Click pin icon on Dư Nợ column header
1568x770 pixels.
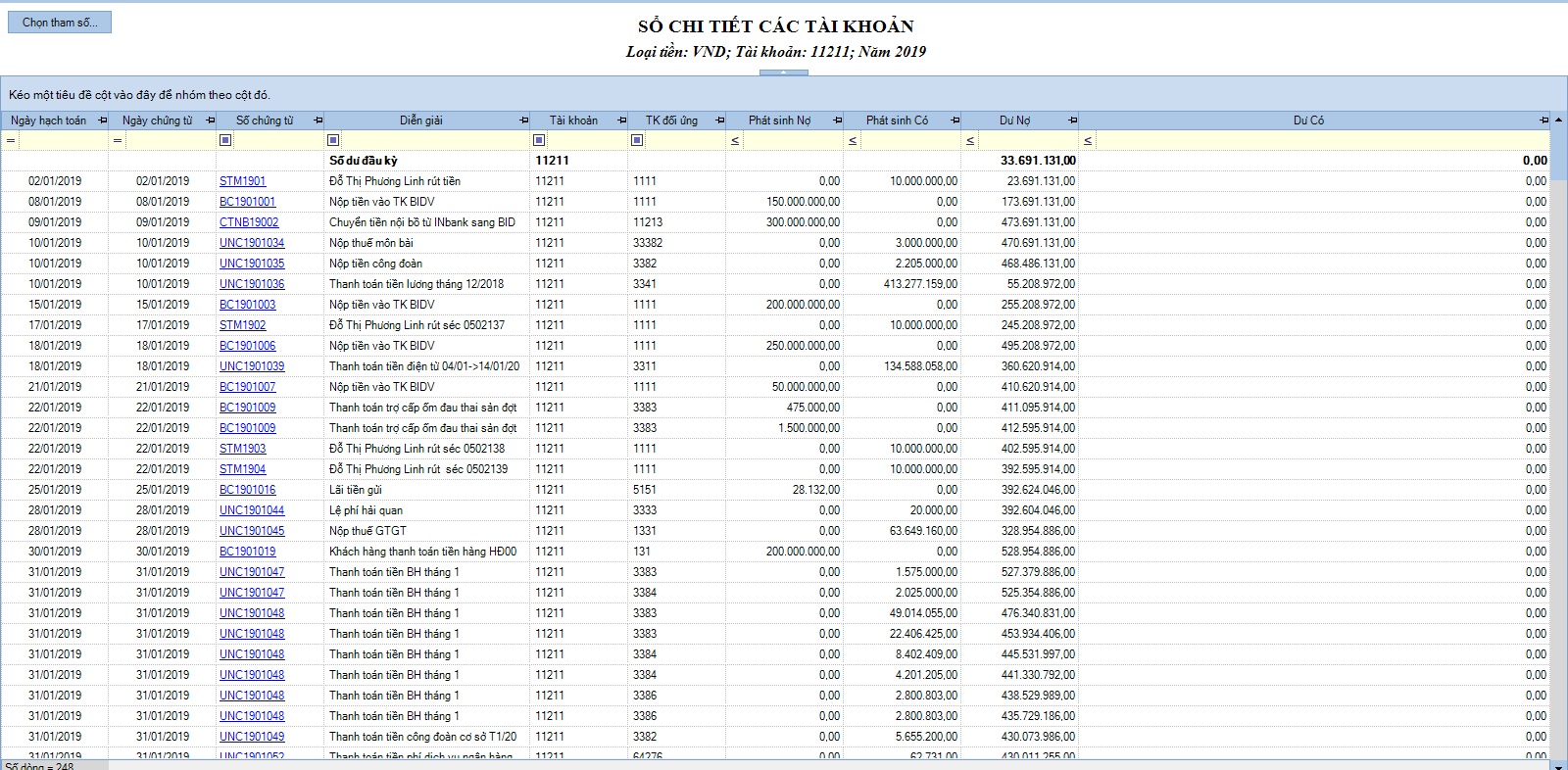pyautogui.click(x=1072, y=120)
